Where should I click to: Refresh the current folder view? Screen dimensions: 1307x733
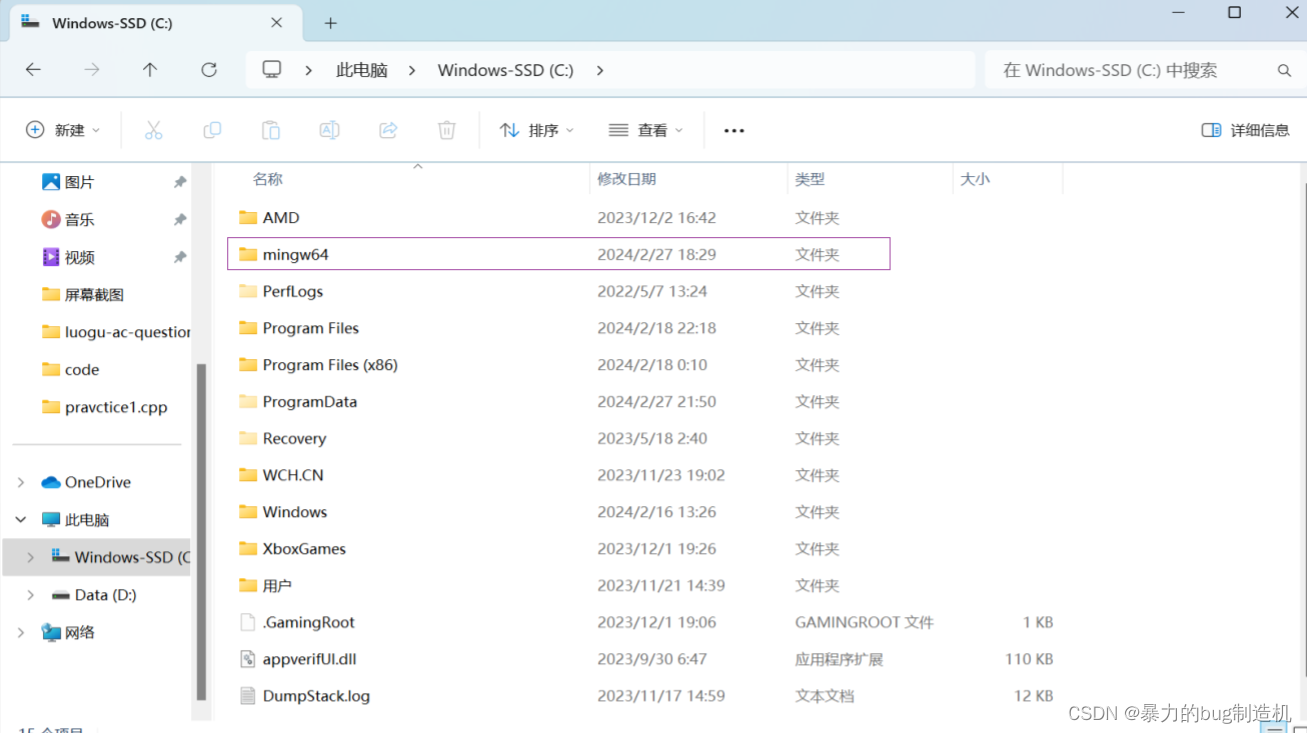click(209, 70)
